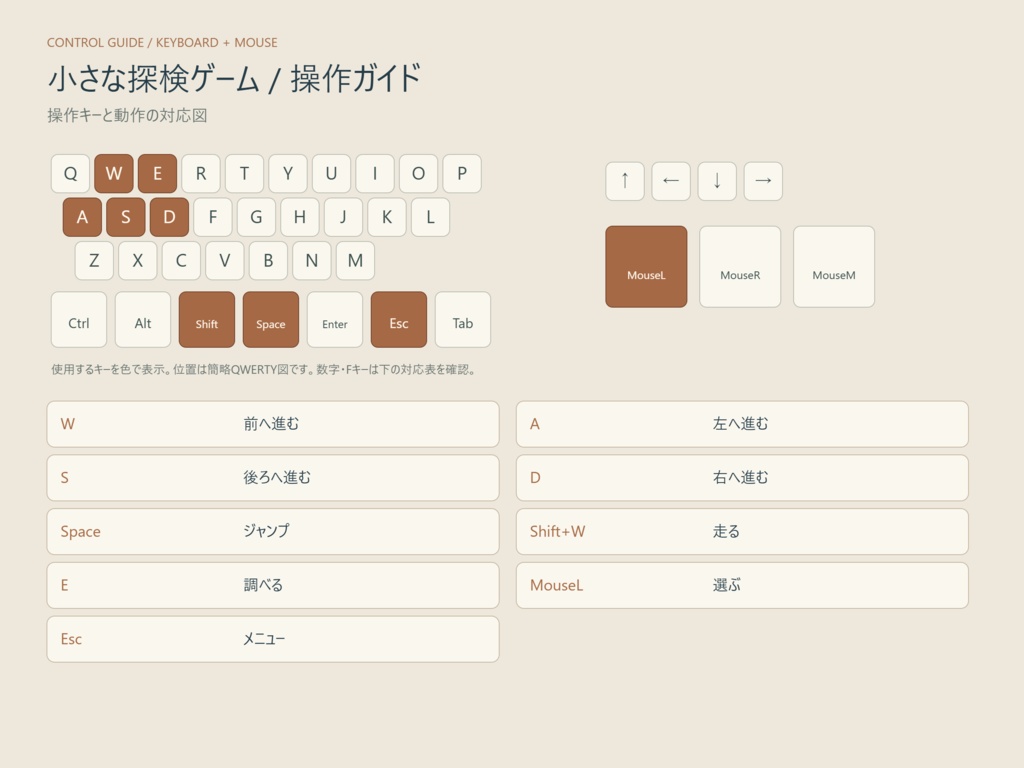Click the Tab key

(x=463, y=320)
